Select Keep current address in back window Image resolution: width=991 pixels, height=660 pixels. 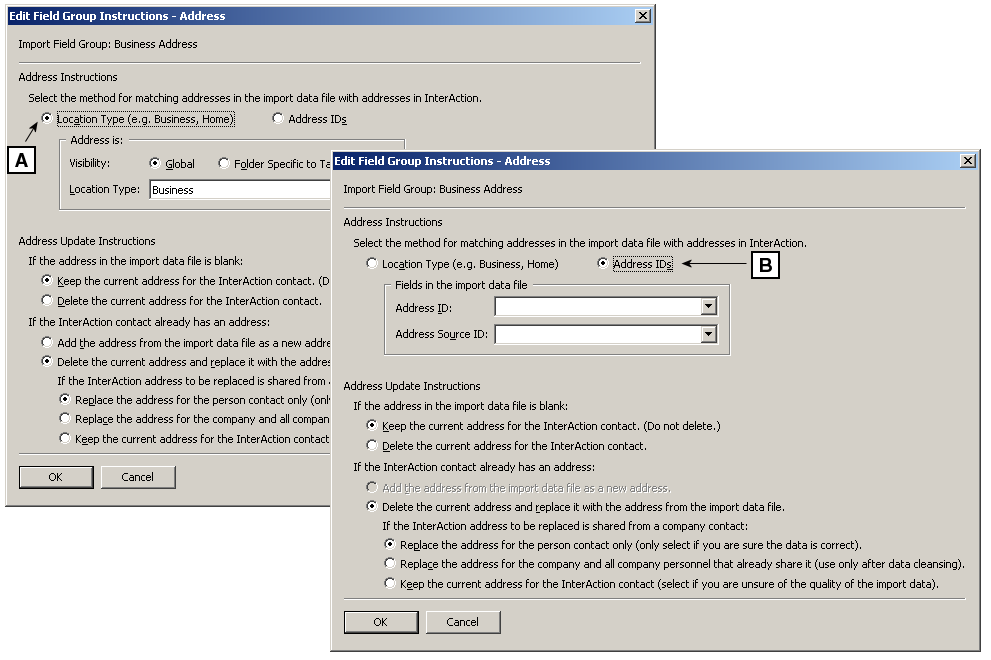(x=47, y=280)
